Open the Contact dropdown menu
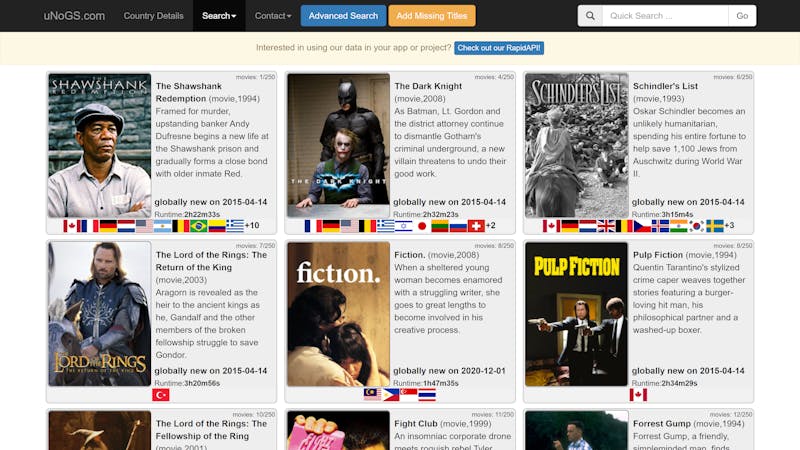The image size is (800, 450). coord(273,16)
